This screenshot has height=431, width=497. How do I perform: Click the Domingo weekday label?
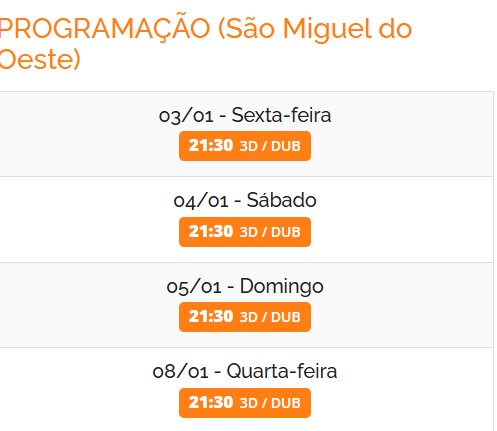281,287
